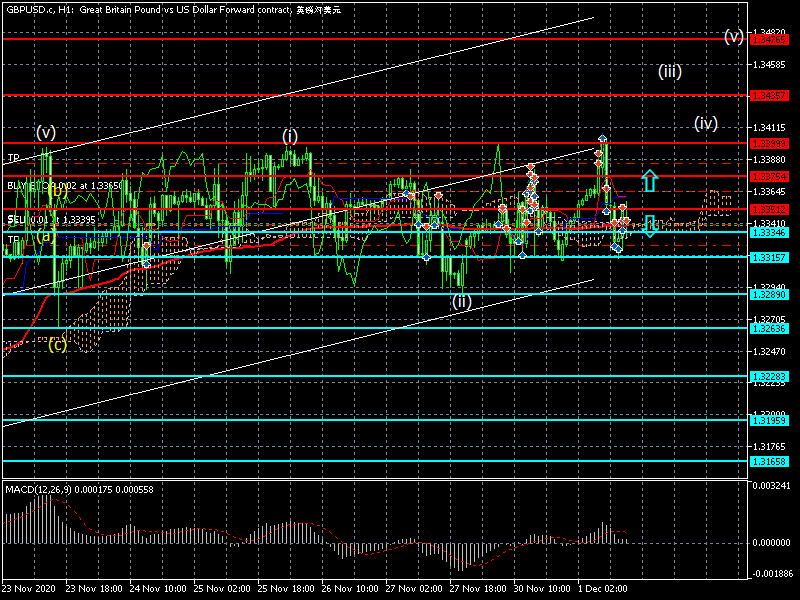Click the white (ii) wave label
Viewport: 800px width, 600px height.
pyautogui.click(x=460, y=300)
